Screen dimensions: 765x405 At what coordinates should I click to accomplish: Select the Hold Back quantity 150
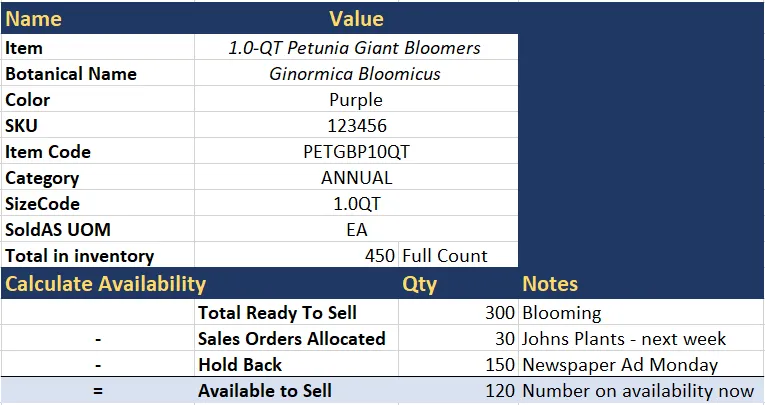(x=458, y=364)
